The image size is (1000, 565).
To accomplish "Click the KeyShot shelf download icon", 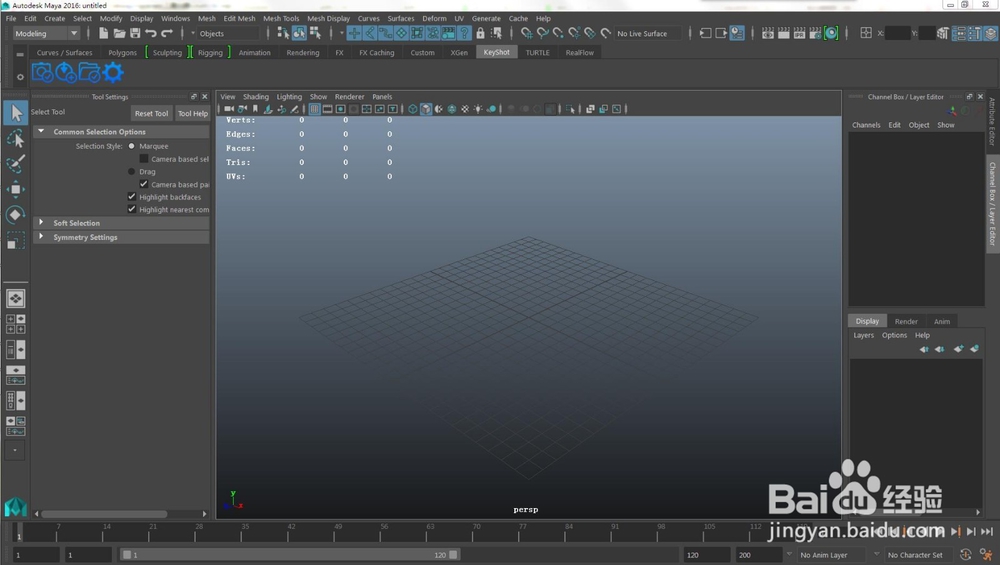I will 66,73.
